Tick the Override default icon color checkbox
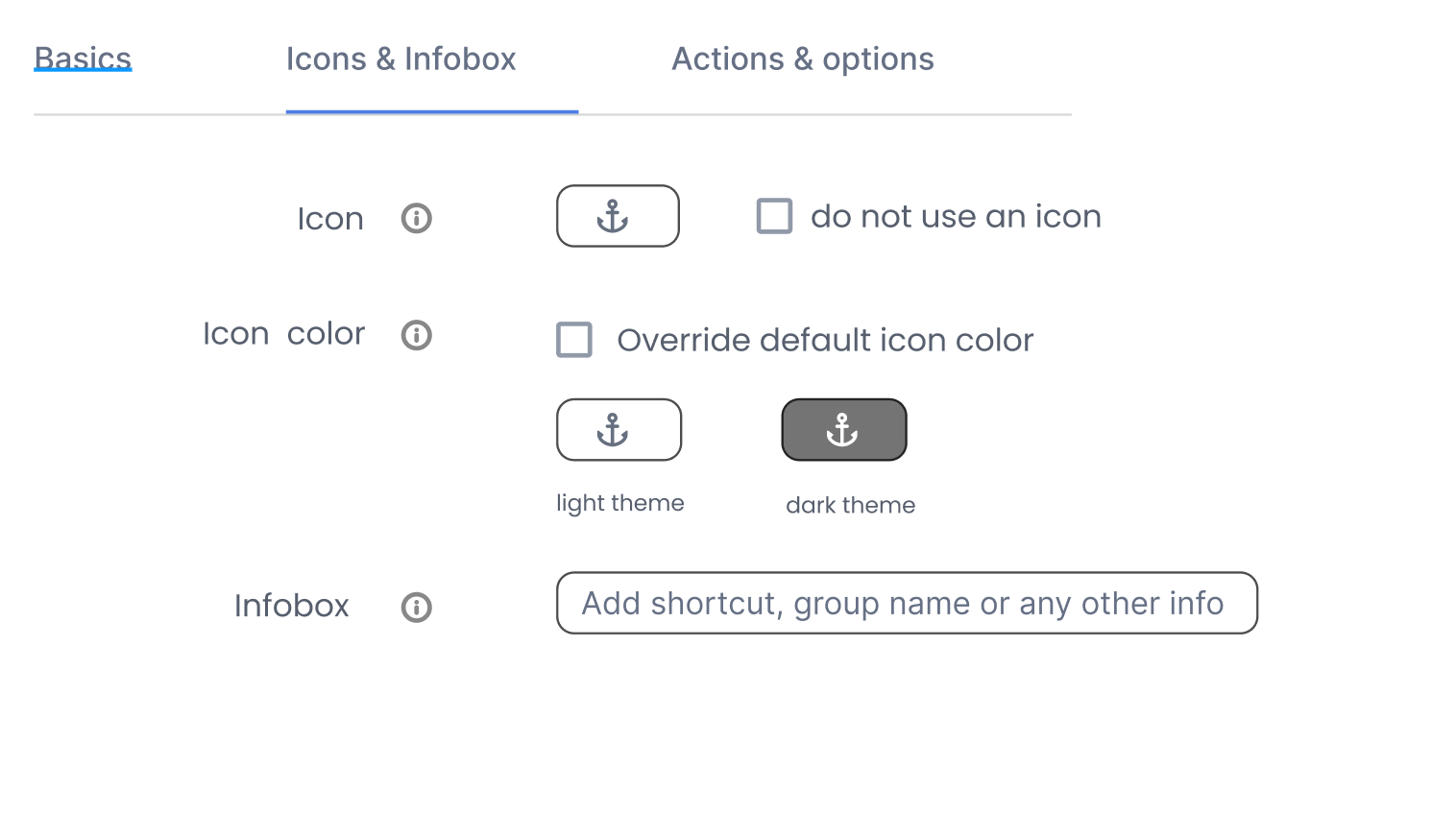Image resolution: width=1456 pixels, height=814 pixels. [574, 340]
